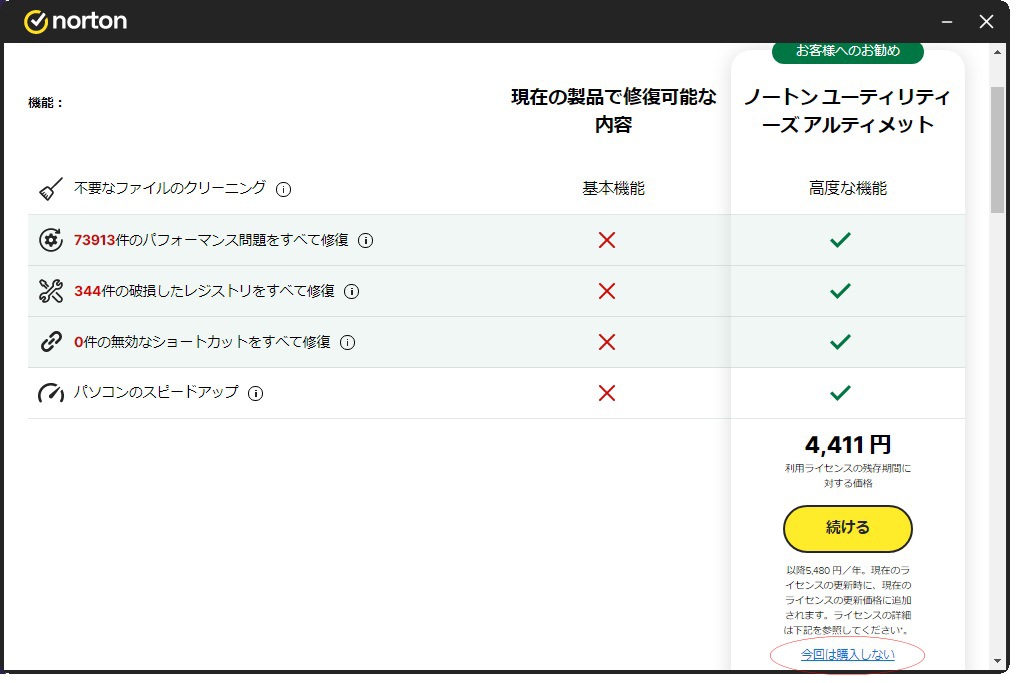This screenshot has width=1019, height=683.
Task: Click green checkmark in invalid shortcuts row
Action: [x=840, y=342]
